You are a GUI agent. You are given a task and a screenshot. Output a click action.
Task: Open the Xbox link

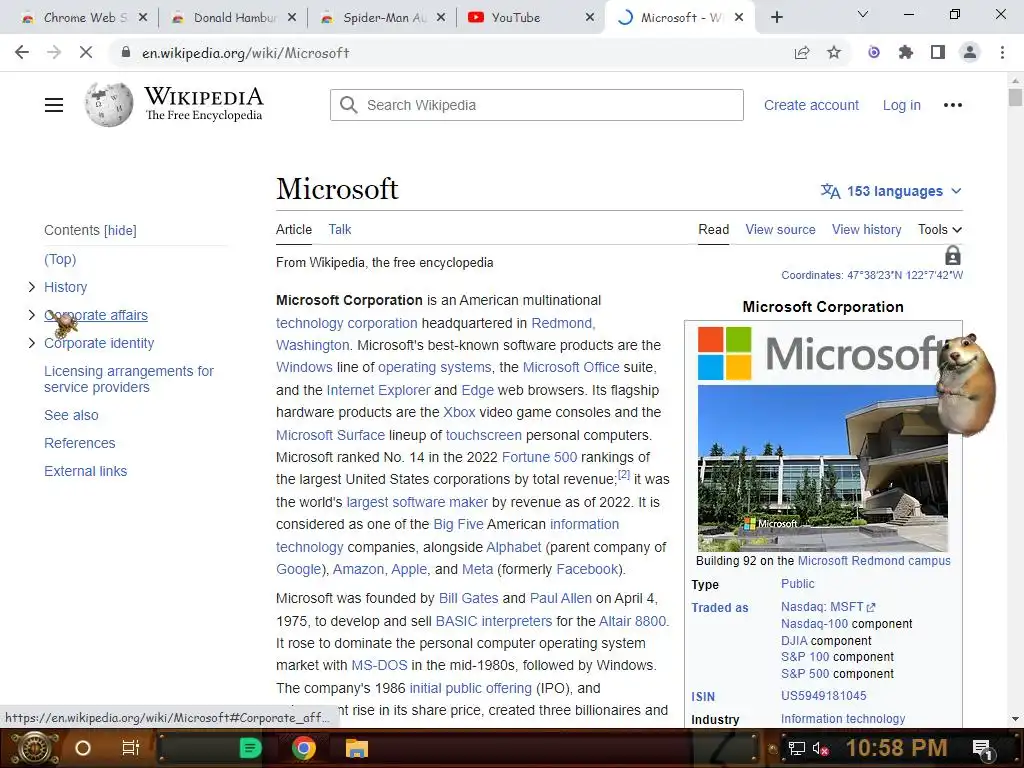(459, 412)
